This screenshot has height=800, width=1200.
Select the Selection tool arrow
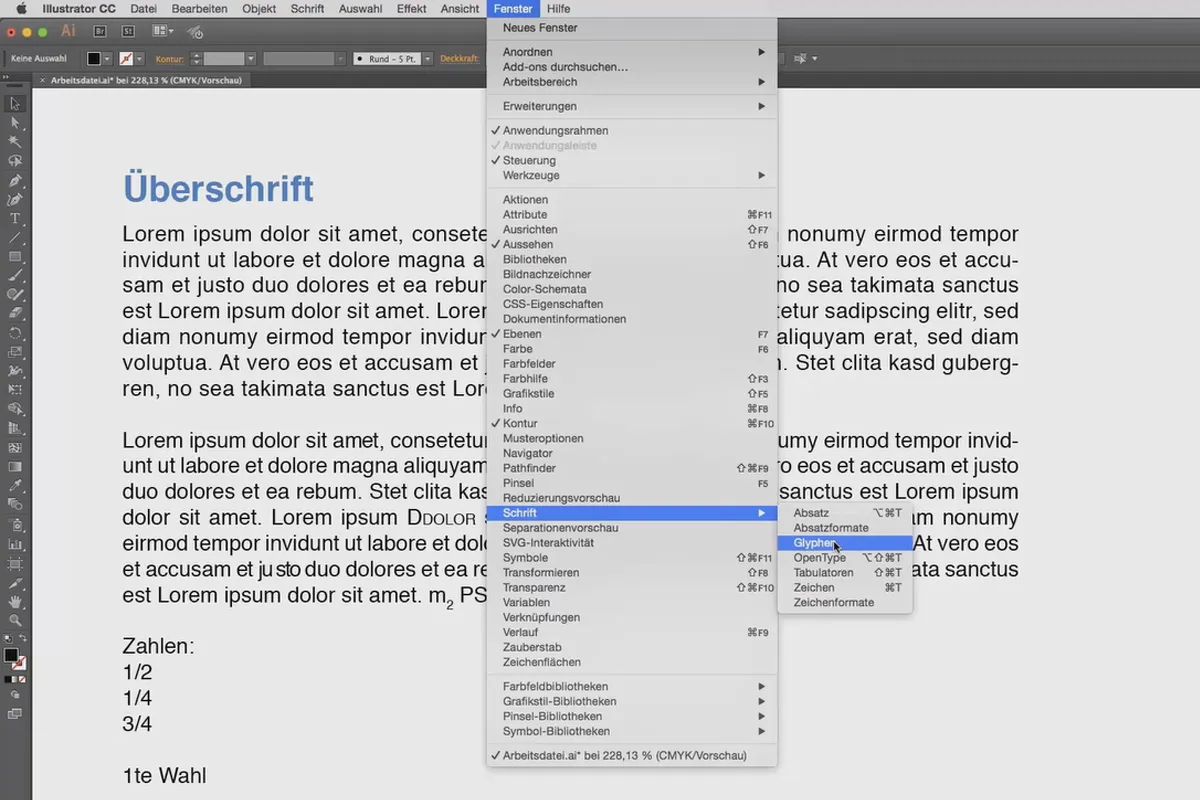pos(15,104)
